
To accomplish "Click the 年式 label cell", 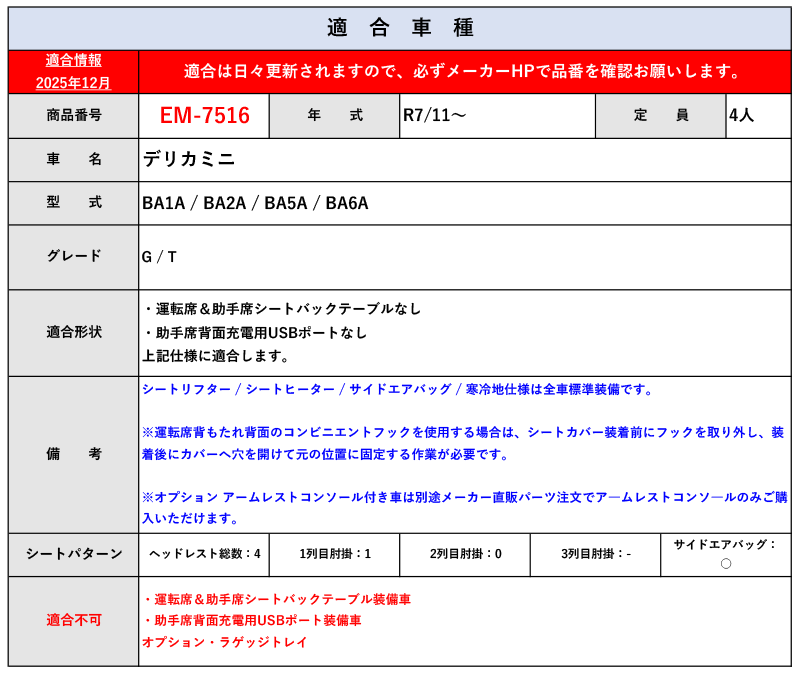I will (x=334, y=116).
